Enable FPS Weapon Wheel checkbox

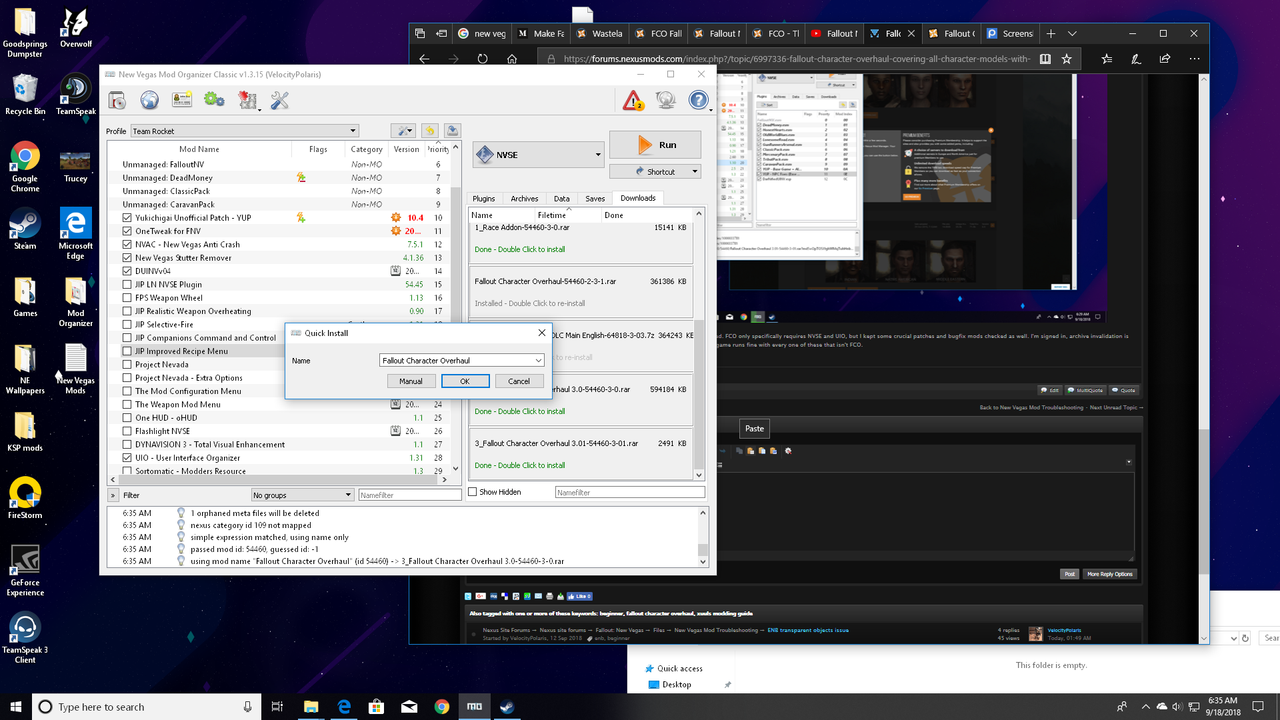pyautogui.click(x=127, y=298)
